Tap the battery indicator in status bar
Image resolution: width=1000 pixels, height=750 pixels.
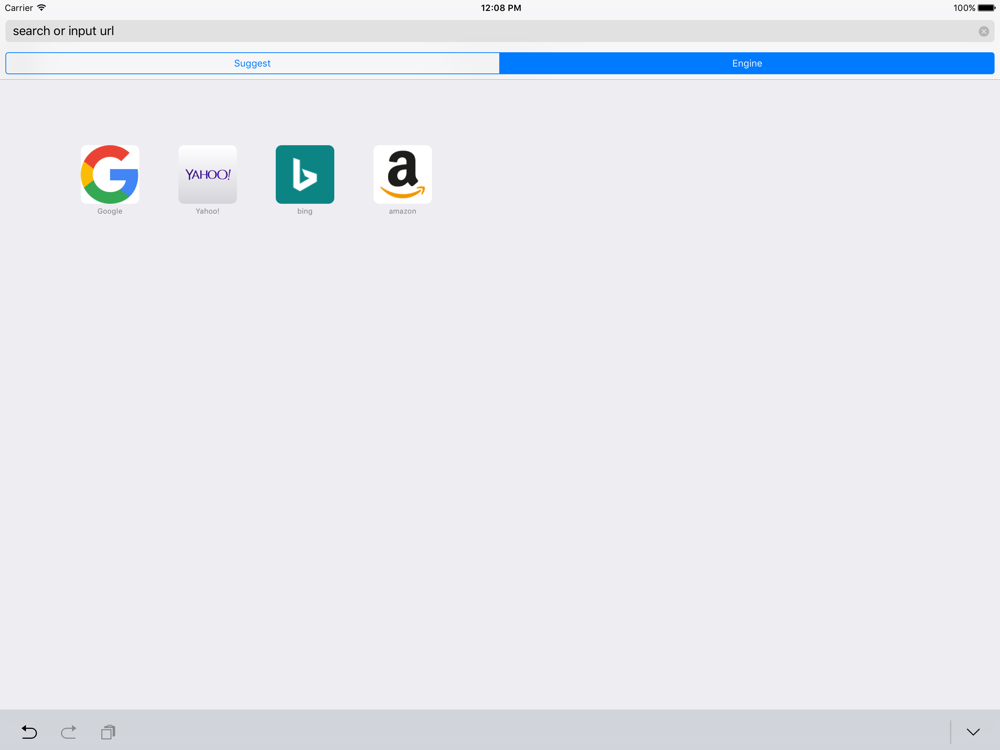[987, 8]
